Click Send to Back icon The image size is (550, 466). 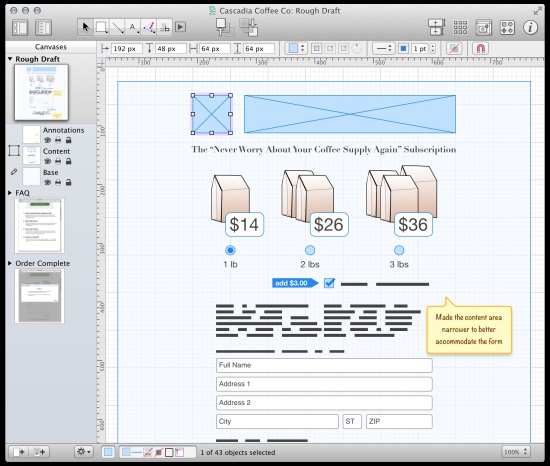click(x=249, y=27)
